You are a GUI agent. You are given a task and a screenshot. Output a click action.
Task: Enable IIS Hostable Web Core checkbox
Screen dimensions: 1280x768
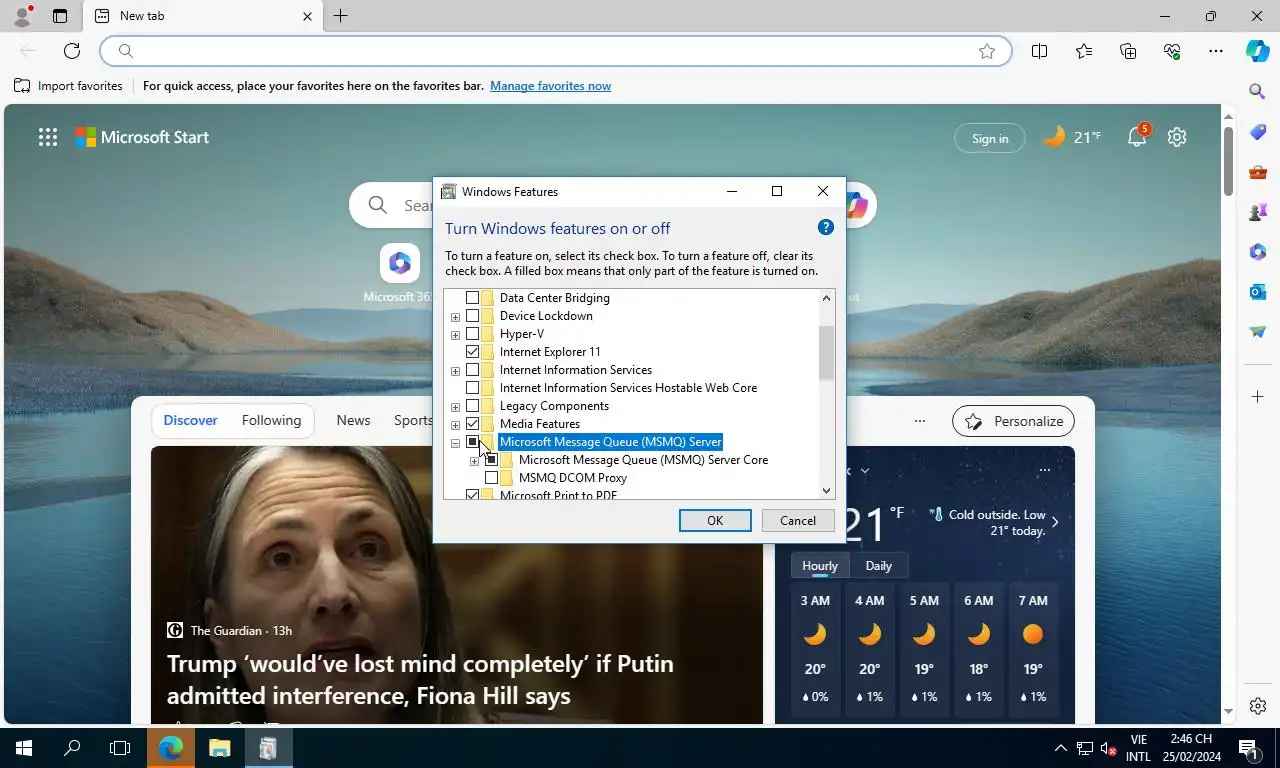(473, 388)
